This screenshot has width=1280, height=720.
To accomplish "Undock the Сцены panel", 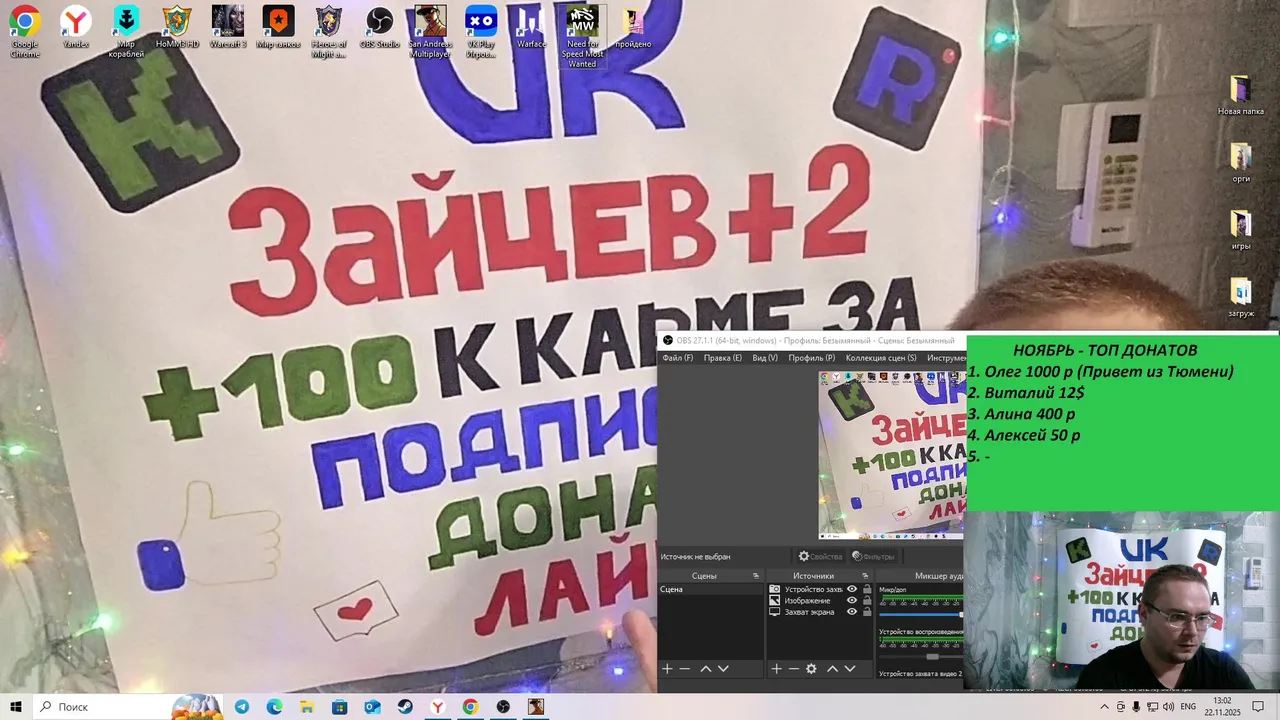I will (x=756, y=576).
